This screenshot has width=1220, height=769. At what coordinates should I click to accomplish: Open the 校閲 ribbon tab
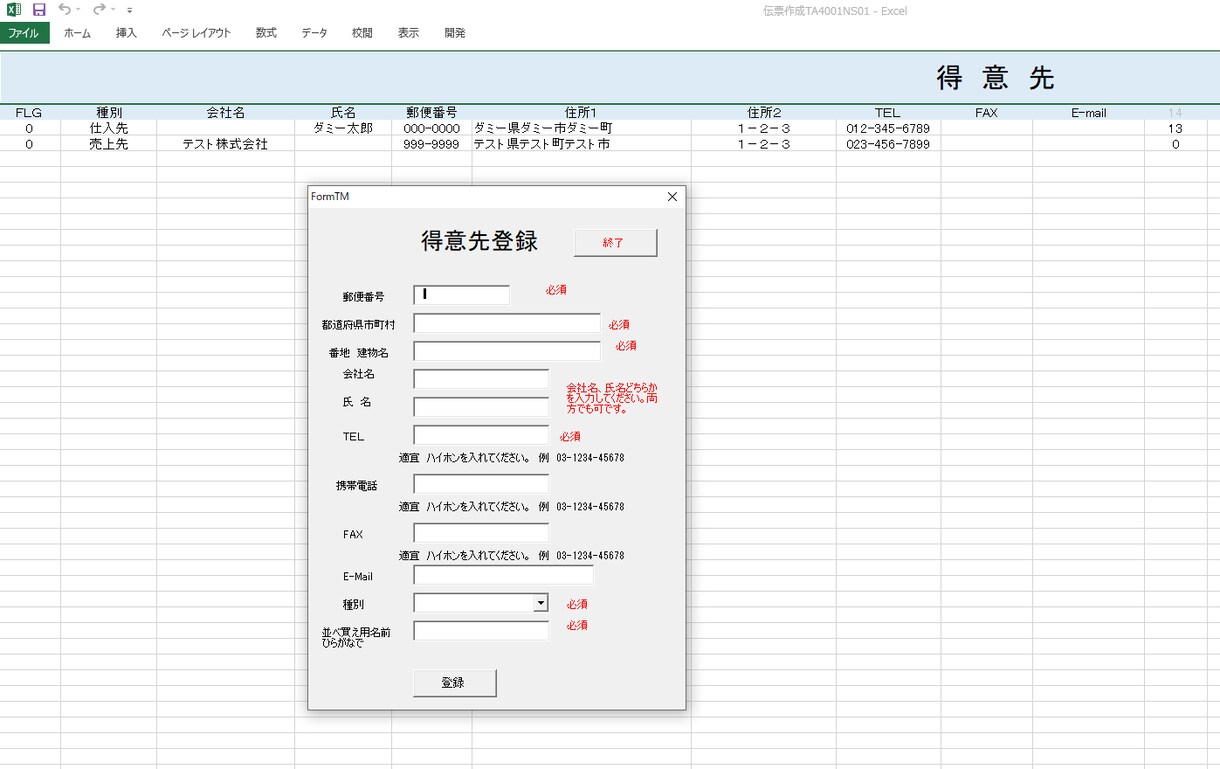coord(362,33)
